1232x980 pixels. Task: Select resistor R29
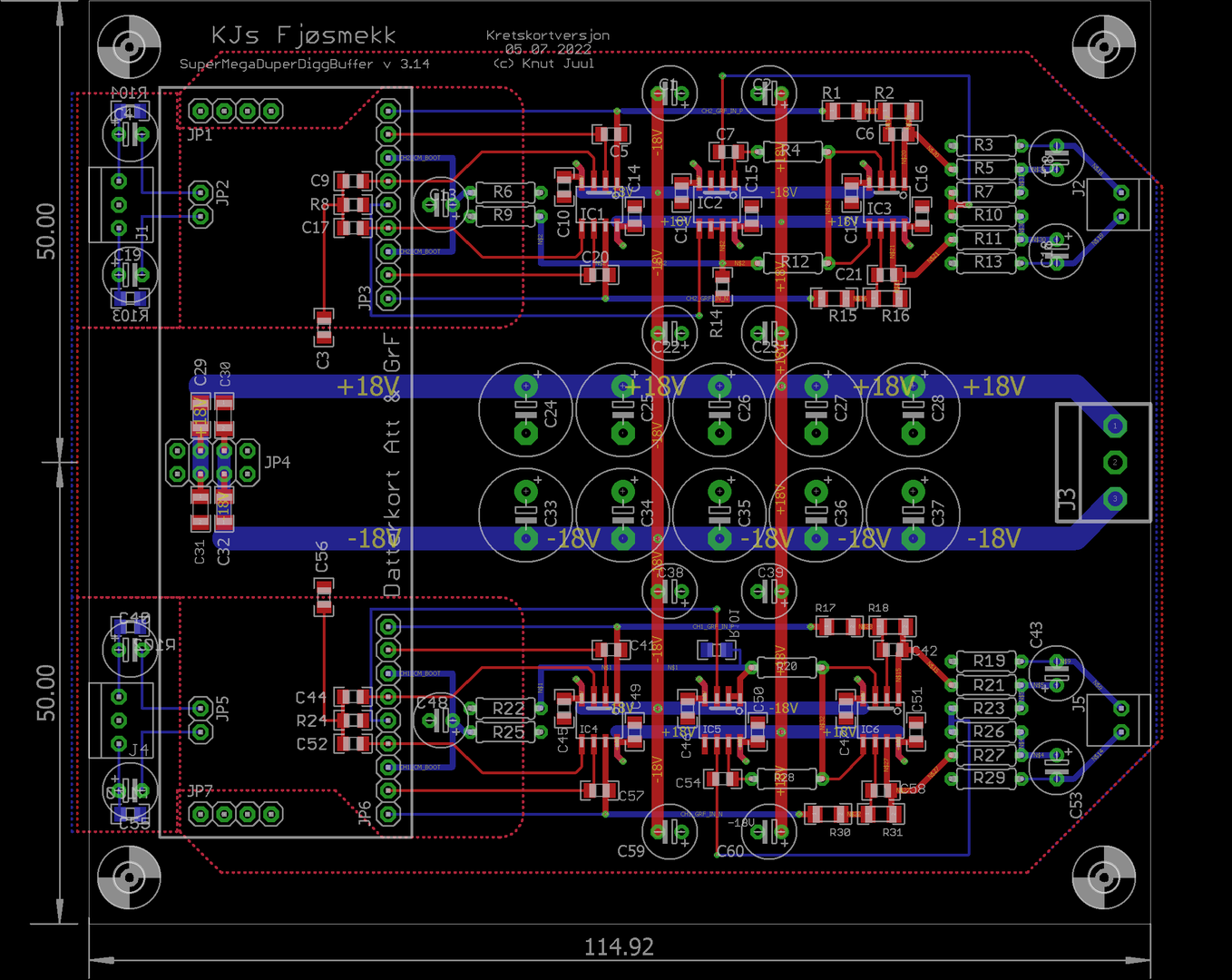pos(987,778)
